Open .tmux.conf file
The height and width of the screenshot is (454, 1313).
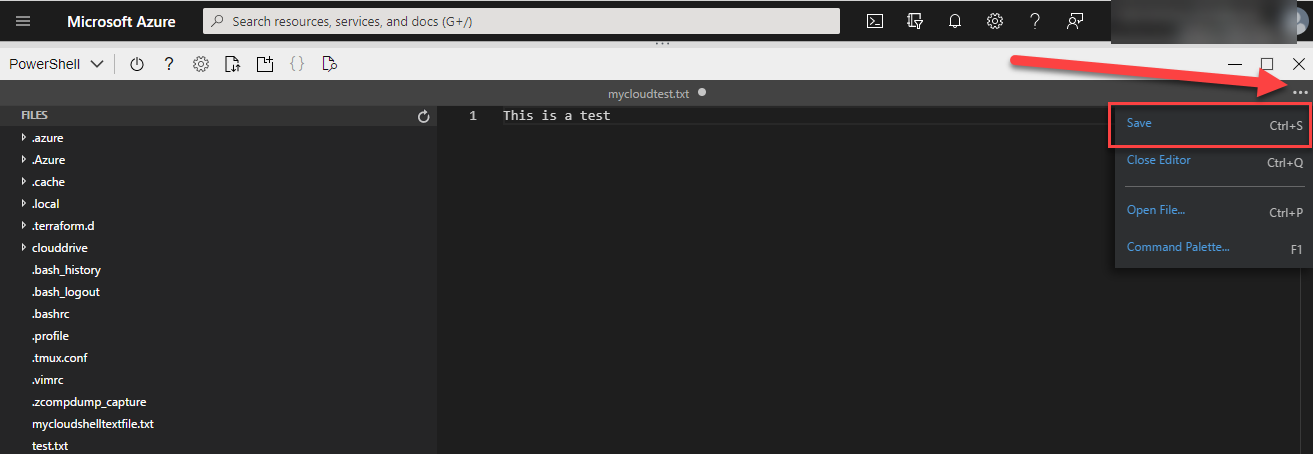coord(60,358)
